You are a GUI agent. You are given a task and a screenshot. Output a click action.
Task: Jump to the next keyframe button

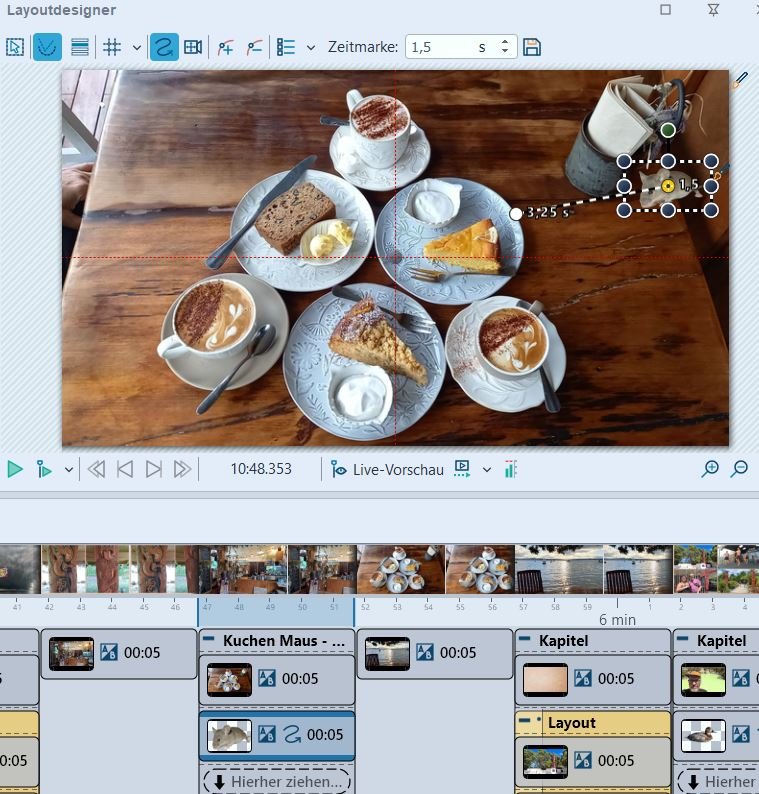(x=153, y=469)
